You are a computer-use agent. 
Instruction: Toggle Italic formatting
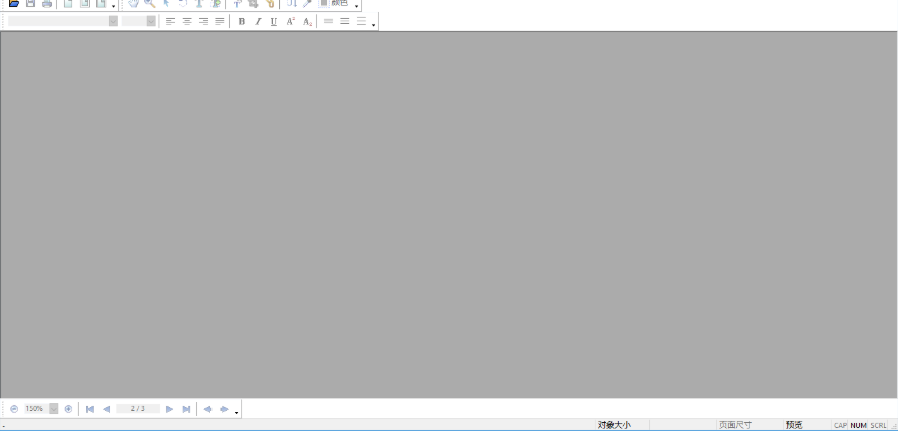pos(258,21)
